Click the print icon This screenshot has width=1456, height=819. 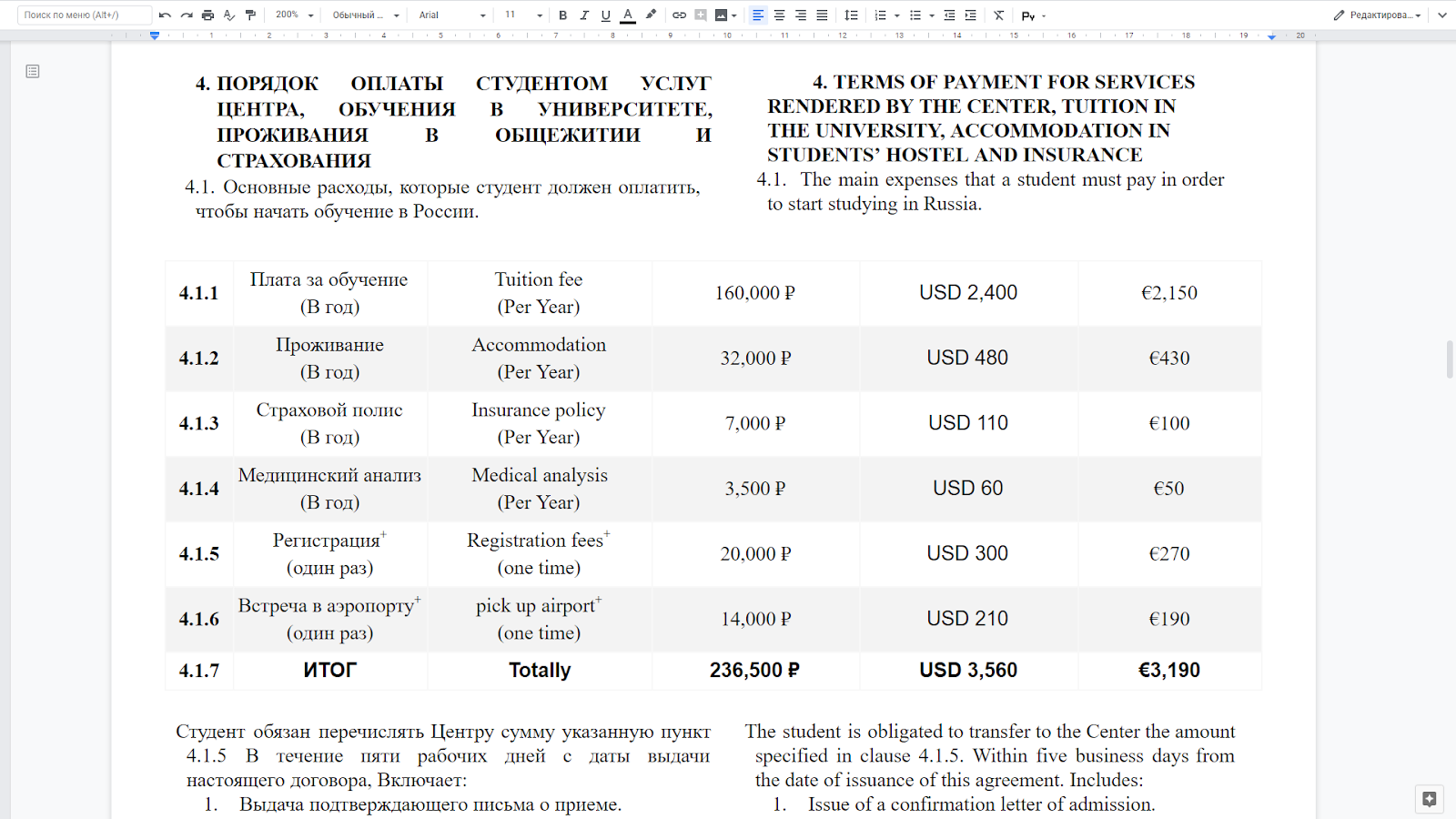click(207, 15)
